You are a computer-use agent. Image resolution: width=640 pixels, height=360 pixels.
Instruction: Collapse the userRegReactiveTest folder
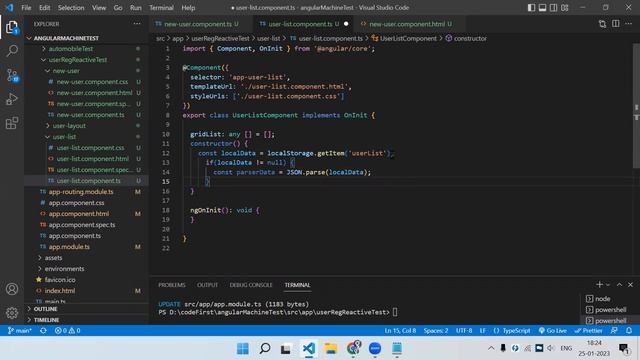click(x=78, y=60)
